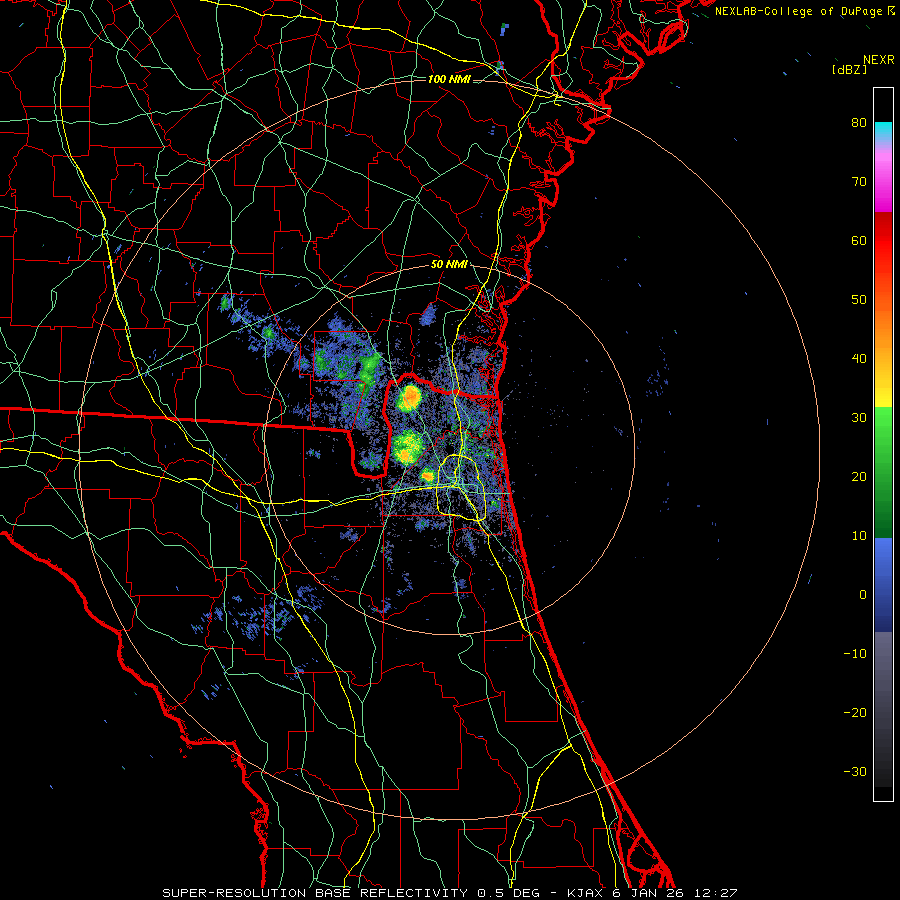Click the -30 value on the dBZ scale
Viewport: 900px width, 900px height.
(855, 771)
